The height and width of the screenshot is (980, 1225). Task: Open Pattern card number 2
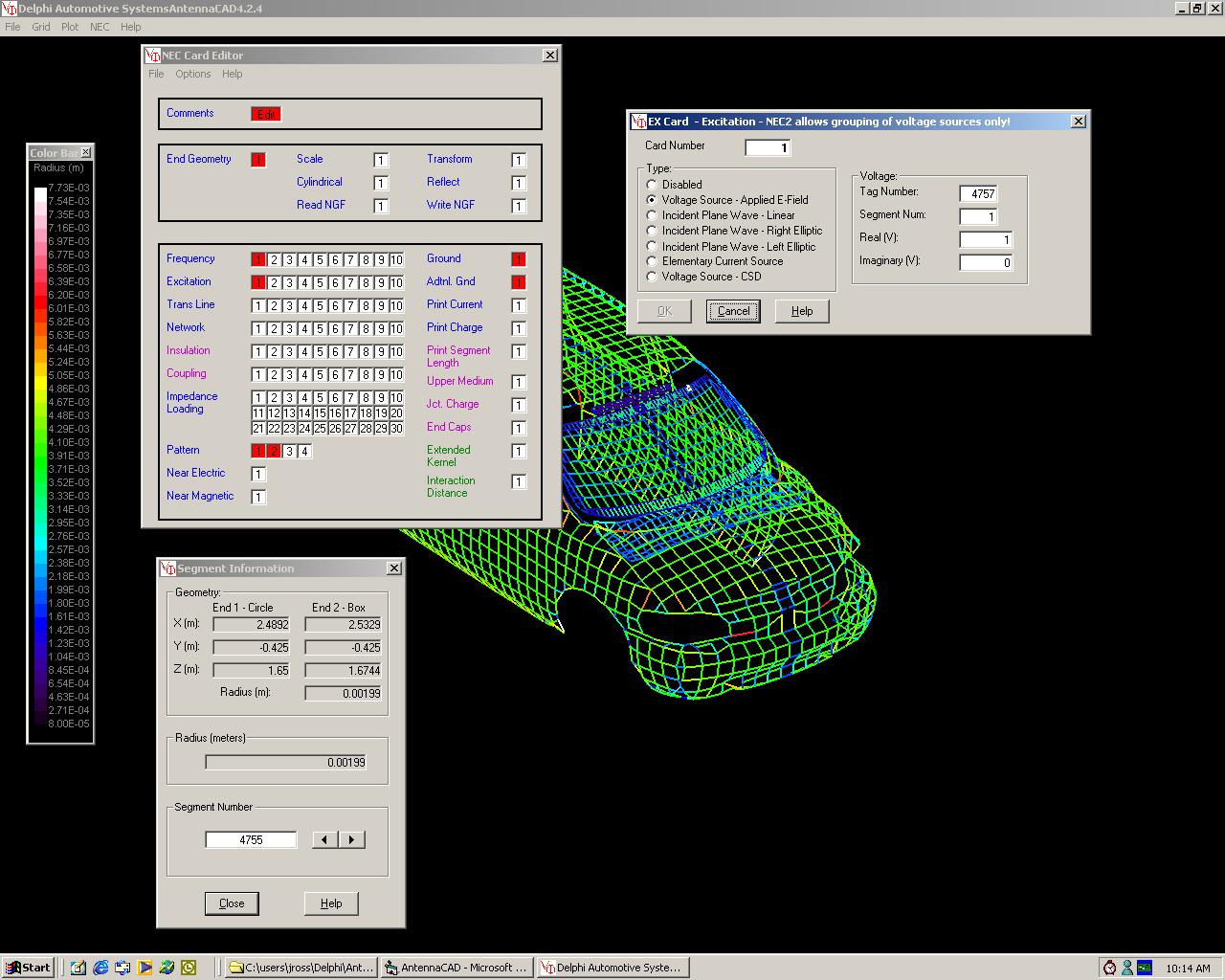tap(274, 451)
